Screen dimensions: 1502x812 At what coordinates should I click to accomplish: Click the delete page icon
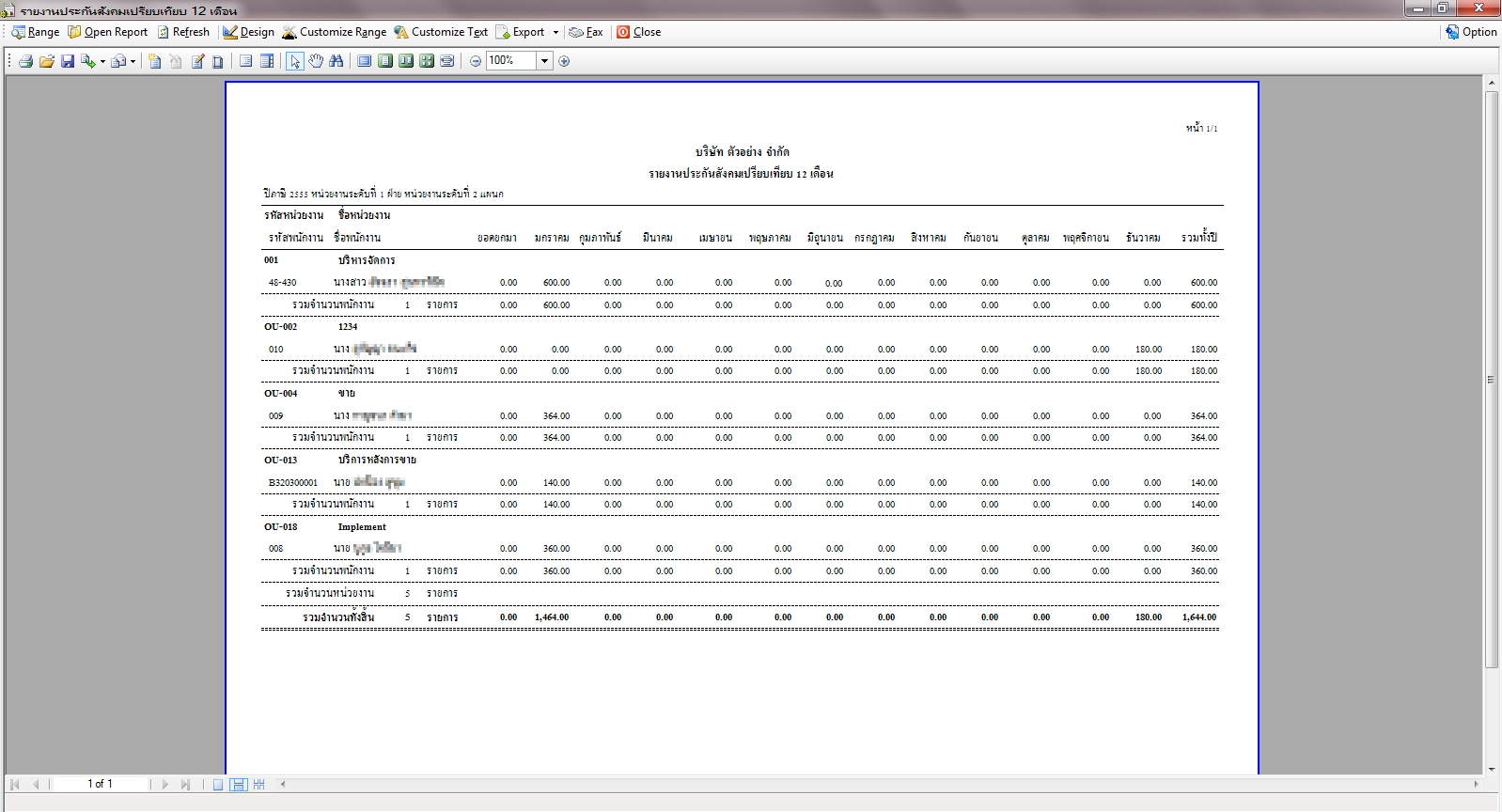pos(176,61)
